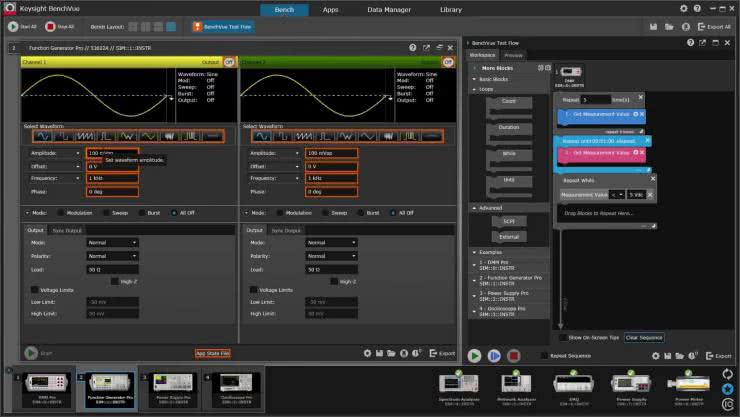The image size is (740, 417).
Task: Select the sine waveform icon for Channel 1
Action: click(x=41, y=136)
